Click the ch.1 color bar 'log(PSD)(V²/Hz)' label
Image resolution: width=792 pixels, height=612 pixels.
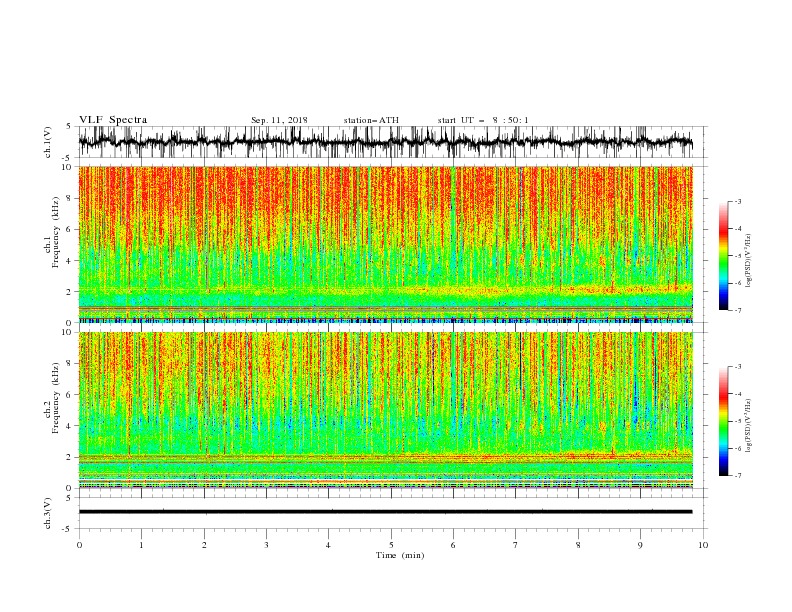coord(749,261)
